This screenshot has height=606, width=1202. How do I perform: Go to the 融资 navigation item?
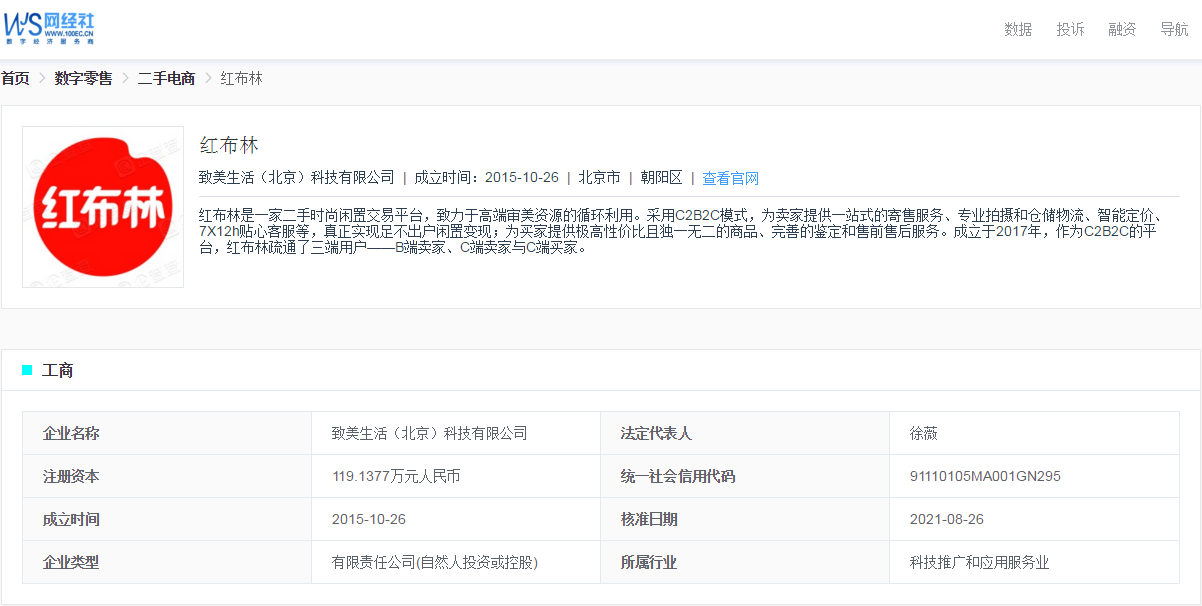1122,29
